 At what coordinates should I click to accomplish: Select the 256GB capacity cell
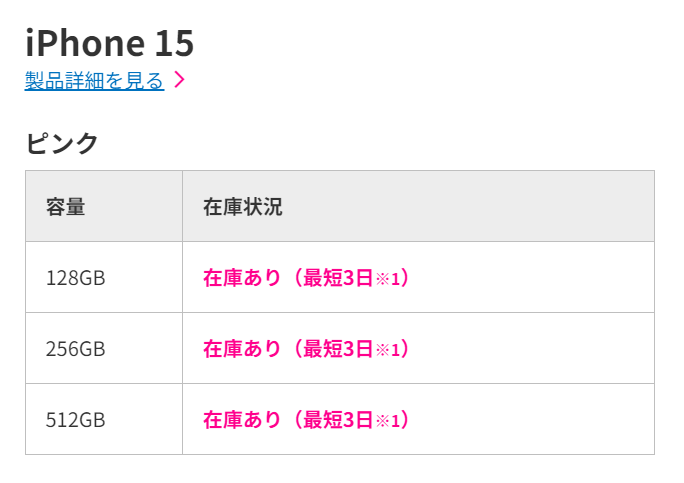pyautogui.click(x=104, y=349)
